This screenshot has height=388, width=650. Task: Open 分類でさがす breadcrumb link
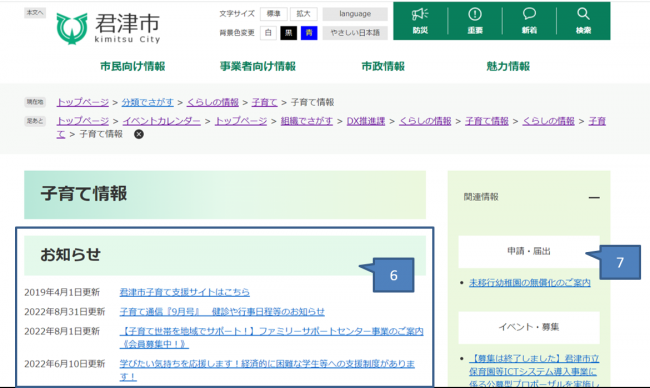pyautogui.click(x=148, y=102)
